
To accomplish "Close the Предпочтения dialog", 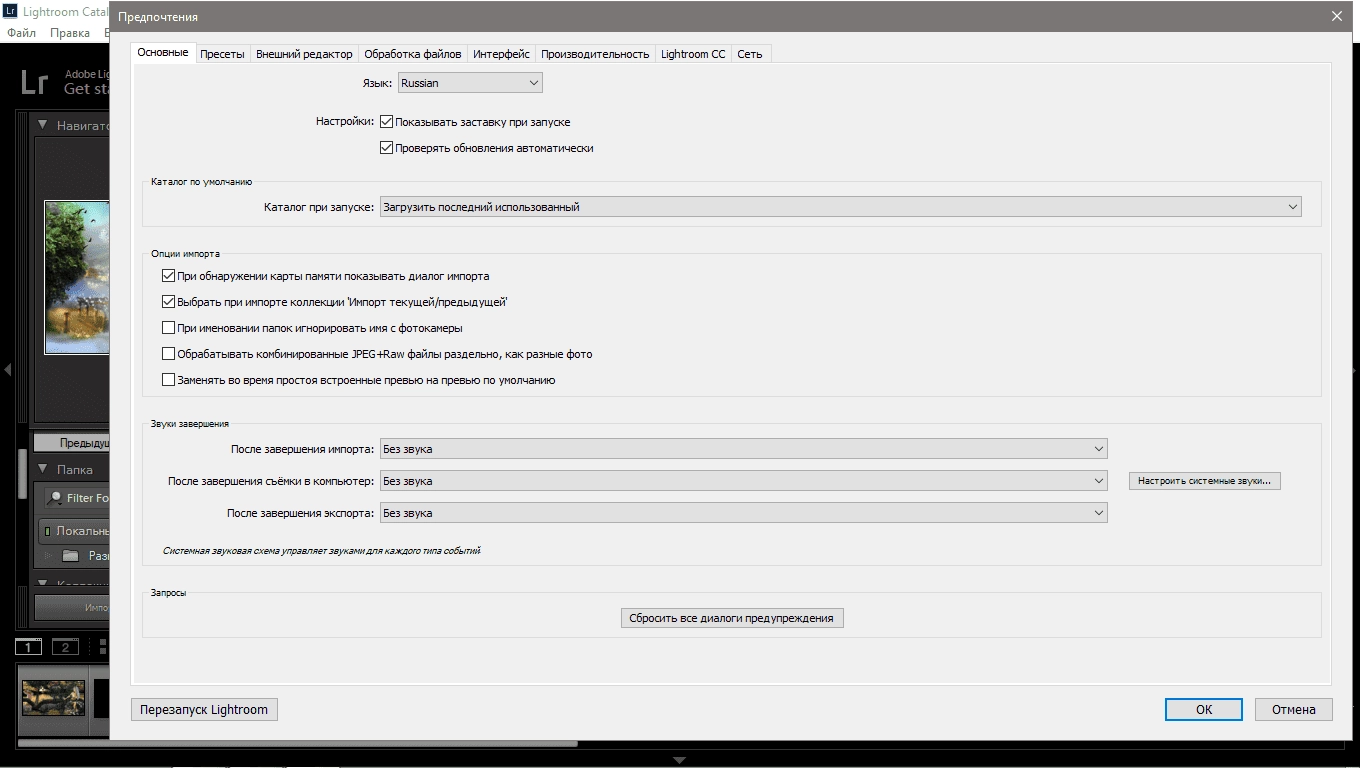I will tap(1337, 16).
